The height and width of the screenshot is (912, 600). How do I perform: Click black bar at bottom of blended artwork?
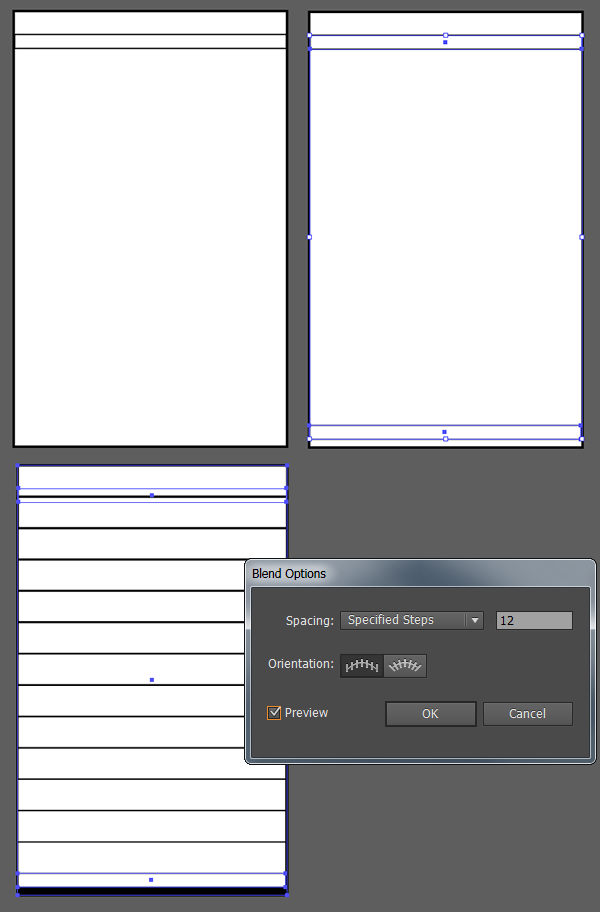[151, 890]
